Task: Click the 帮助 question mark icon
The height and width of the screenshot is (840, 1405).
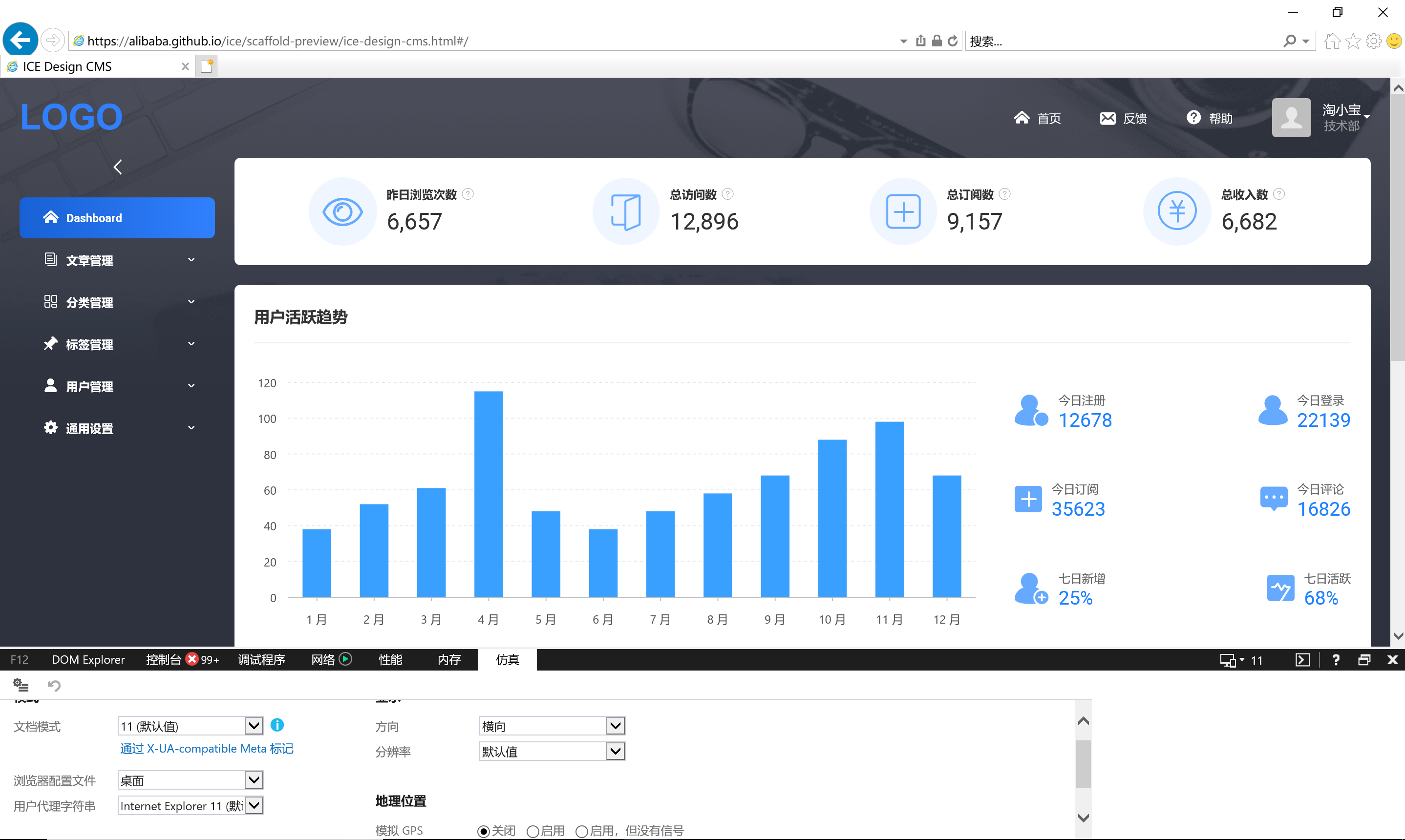Action: 1193,117
